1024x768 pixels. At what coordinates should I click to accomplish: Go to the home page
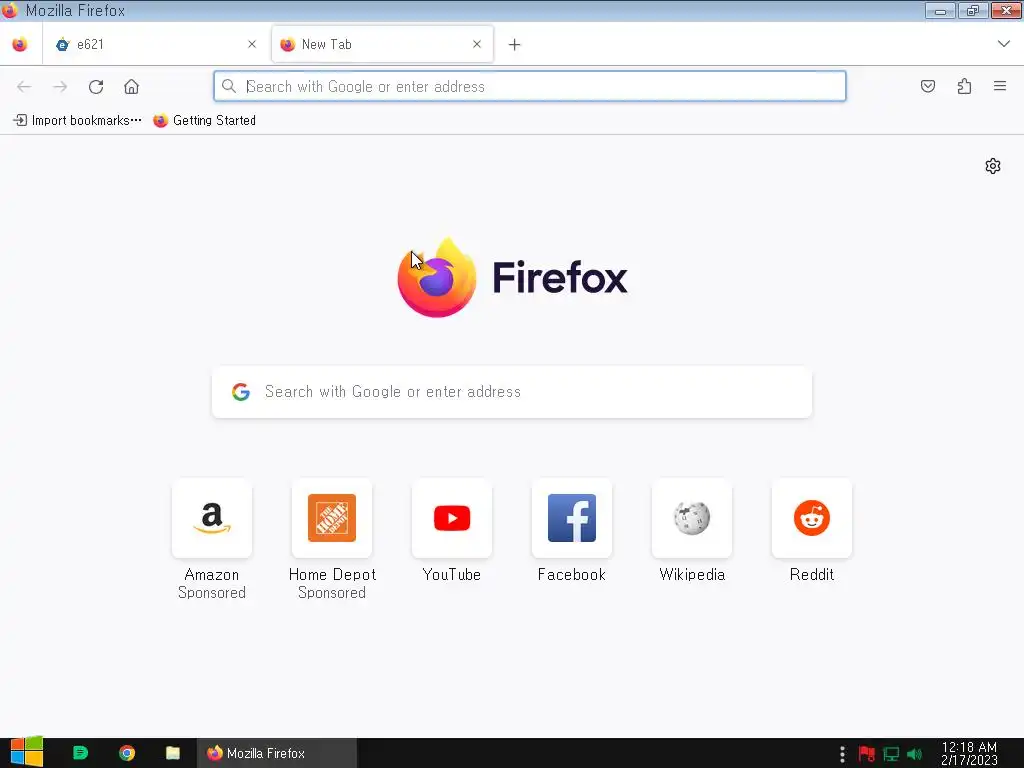coord(131,86)
